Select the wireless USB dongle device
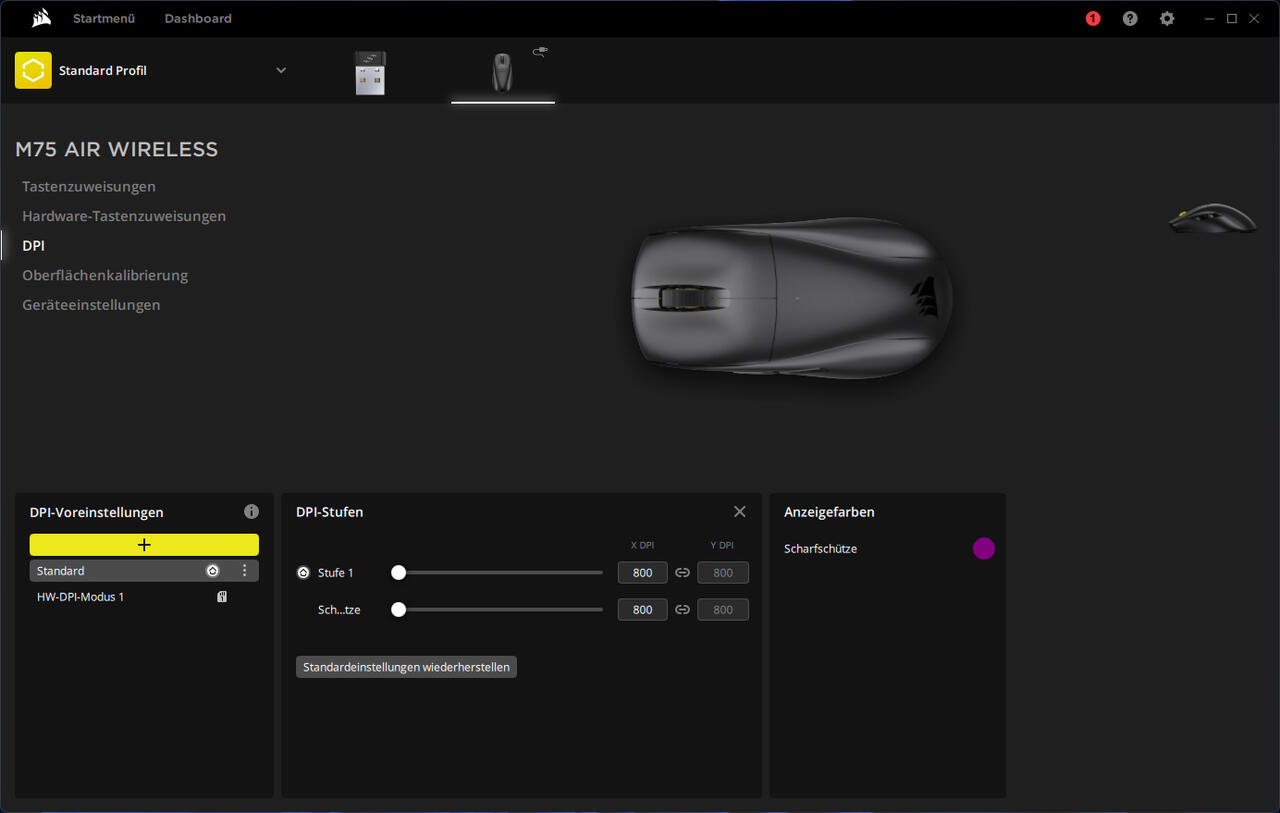This screenshot has width=1280, height=813. coord(370,73)
